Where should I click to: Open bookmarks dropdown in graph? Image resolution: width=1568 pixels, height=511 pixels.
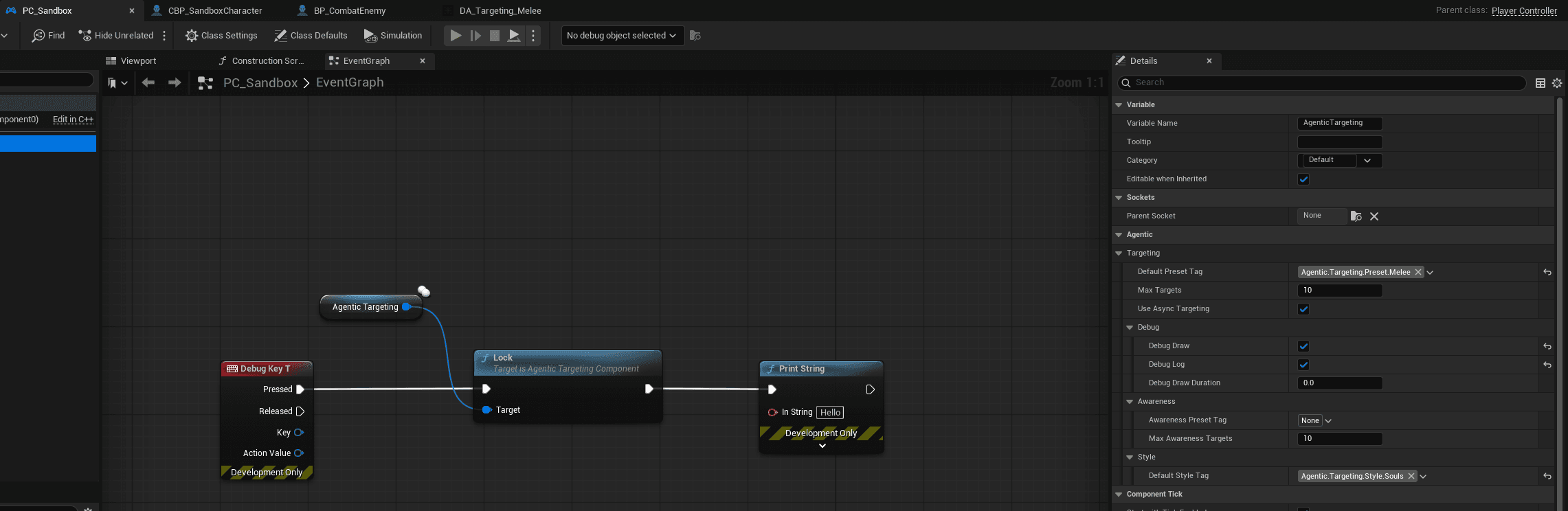point(117,83)
